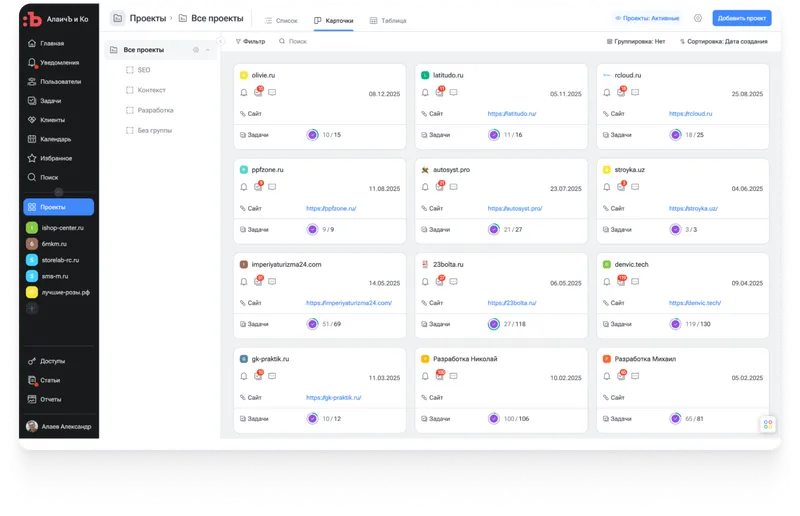Open tasks badge icon on Разработка Николай card
Screen dimensions: 800x516
tap(440, 375)
